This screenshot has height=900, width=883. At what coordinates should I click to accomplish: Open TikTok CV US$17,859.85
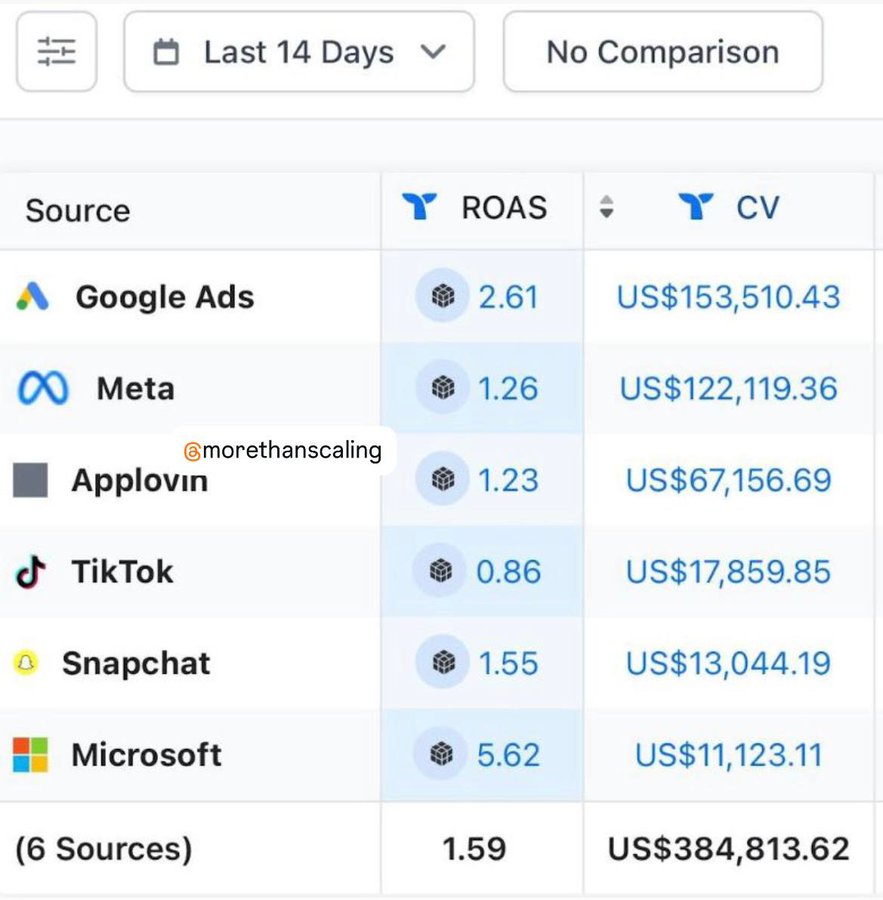(728, 572)
